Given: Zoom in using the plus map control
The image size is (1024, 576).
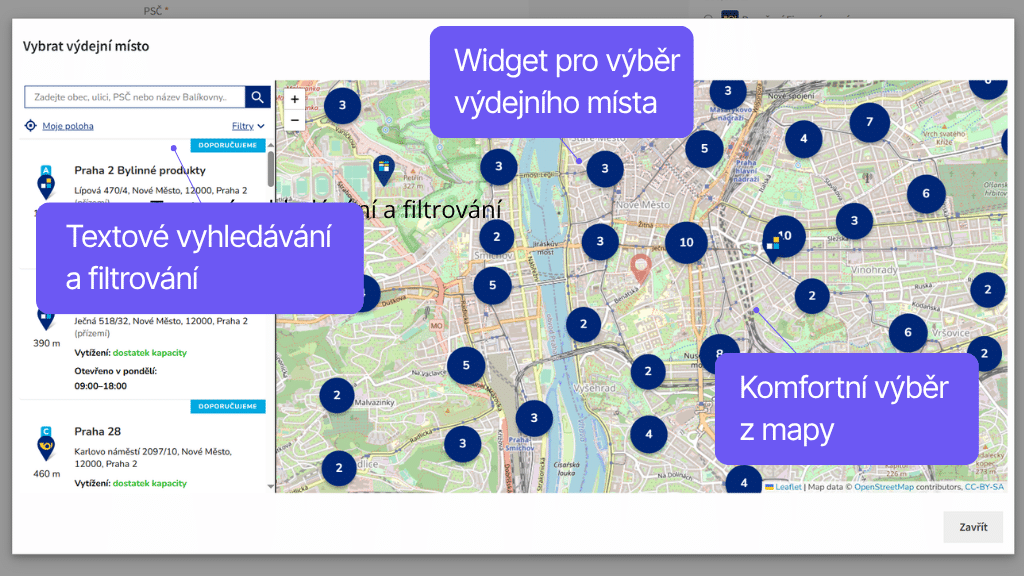Looking at the screenshot, I should (x=294, y=99).
